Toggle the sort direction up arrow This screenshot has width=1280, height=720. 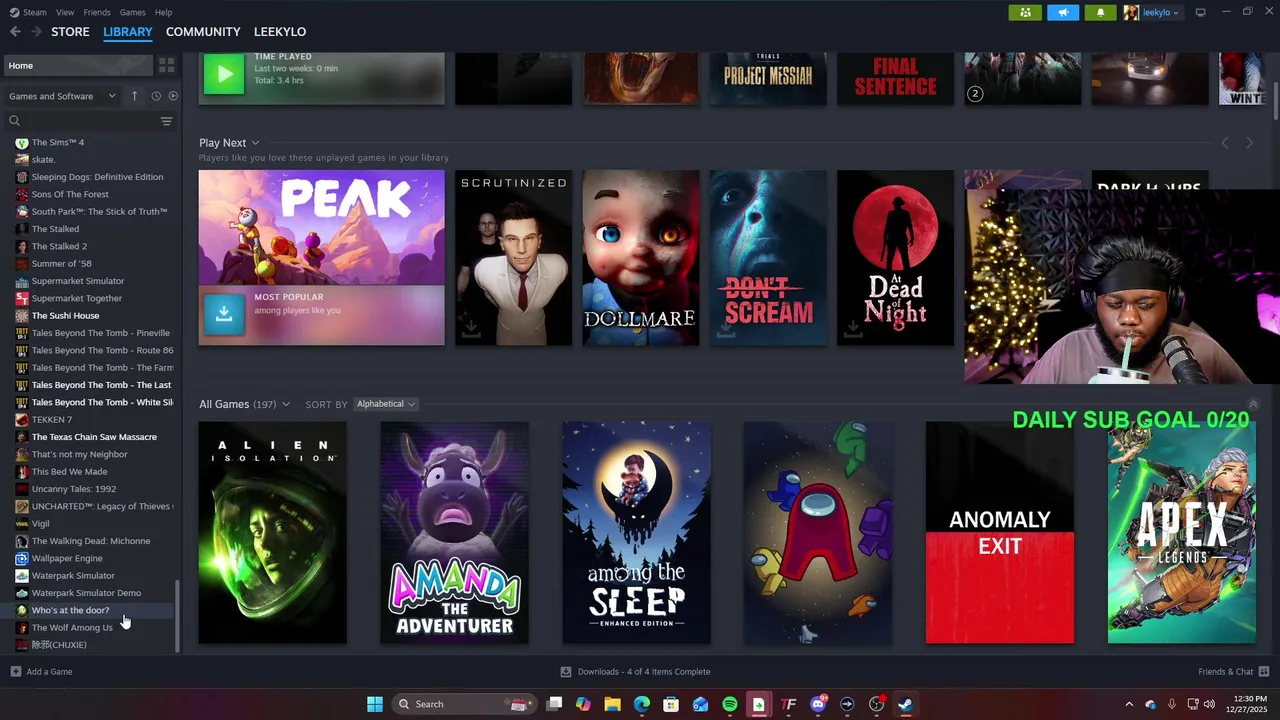point(135,96)
